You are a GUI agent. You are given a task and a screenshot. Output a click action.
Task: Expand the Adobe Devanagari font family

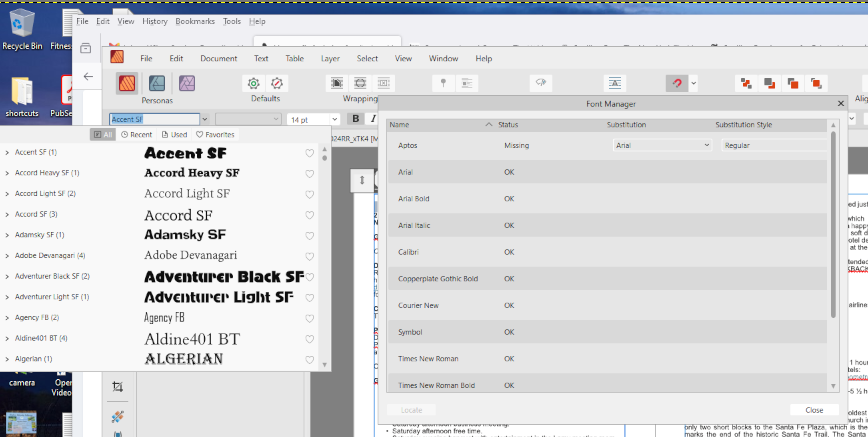click(x=7, y=256)
